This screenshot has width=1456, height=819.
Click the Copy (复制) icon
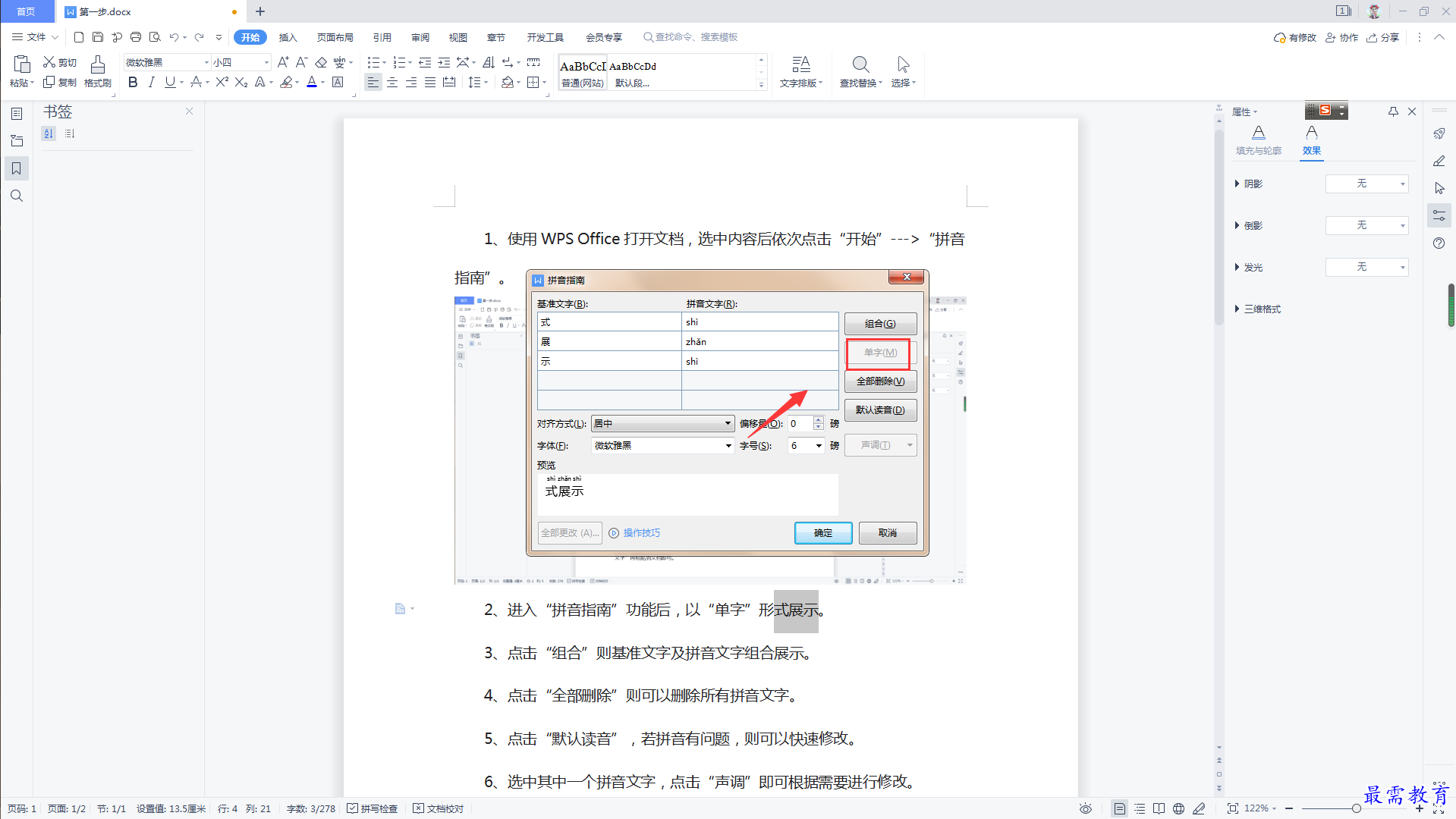[49, 82]
